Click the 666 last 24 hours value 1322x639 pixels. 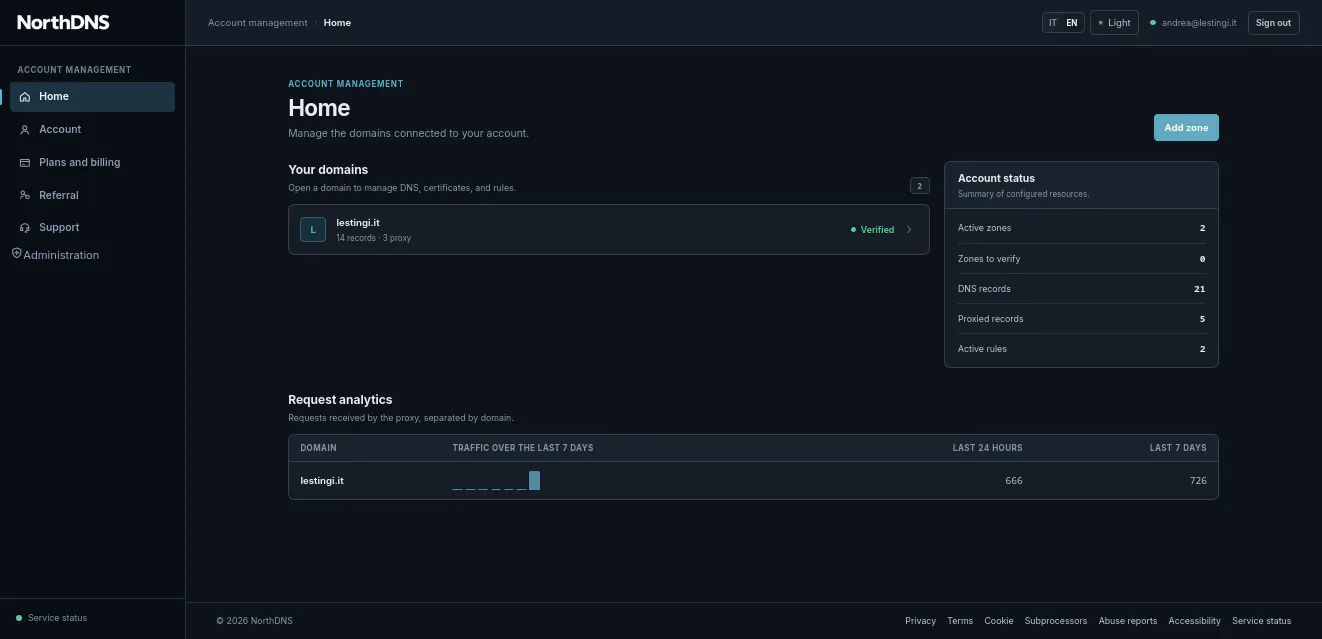(x=1014, y=481)
